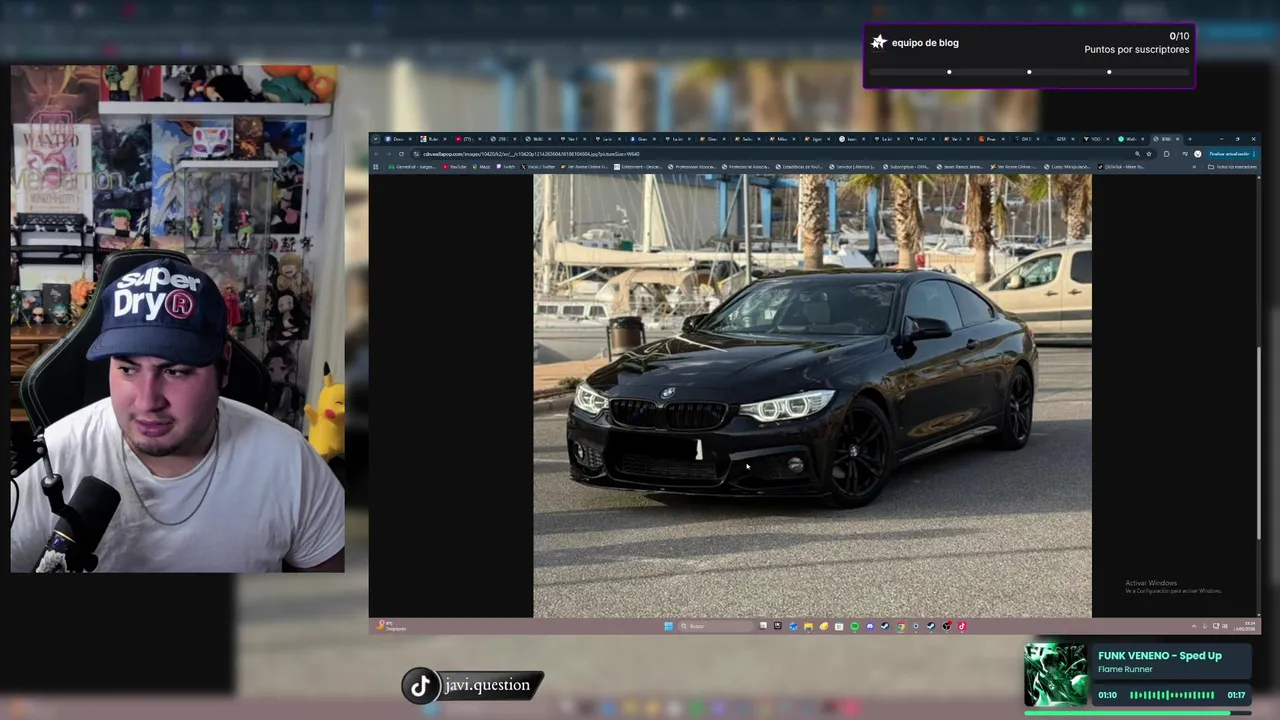Click the javi.question handle label
This screenshot has height=720, width=1280.
coord(487,685)
